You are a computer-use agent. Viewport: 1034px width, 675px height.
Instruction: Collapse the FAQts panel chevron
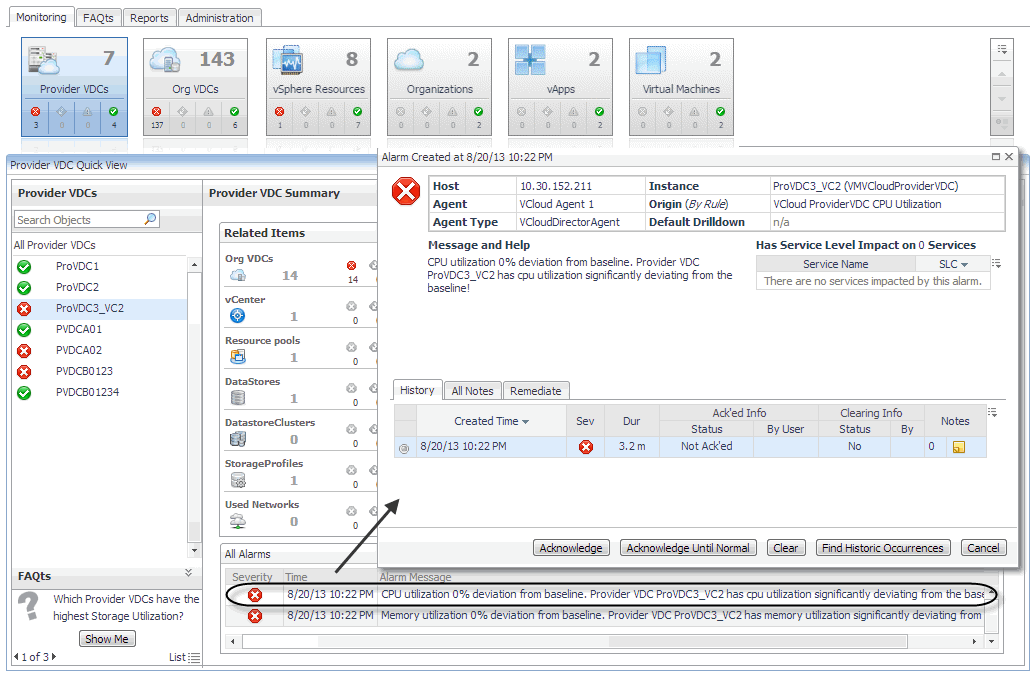click(189, 573)
